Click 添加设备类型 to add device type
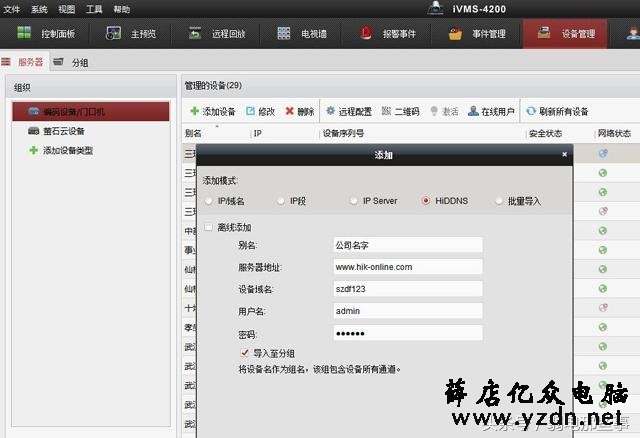The width and height of the screenshot is (640, 438). tap(61, 150)
